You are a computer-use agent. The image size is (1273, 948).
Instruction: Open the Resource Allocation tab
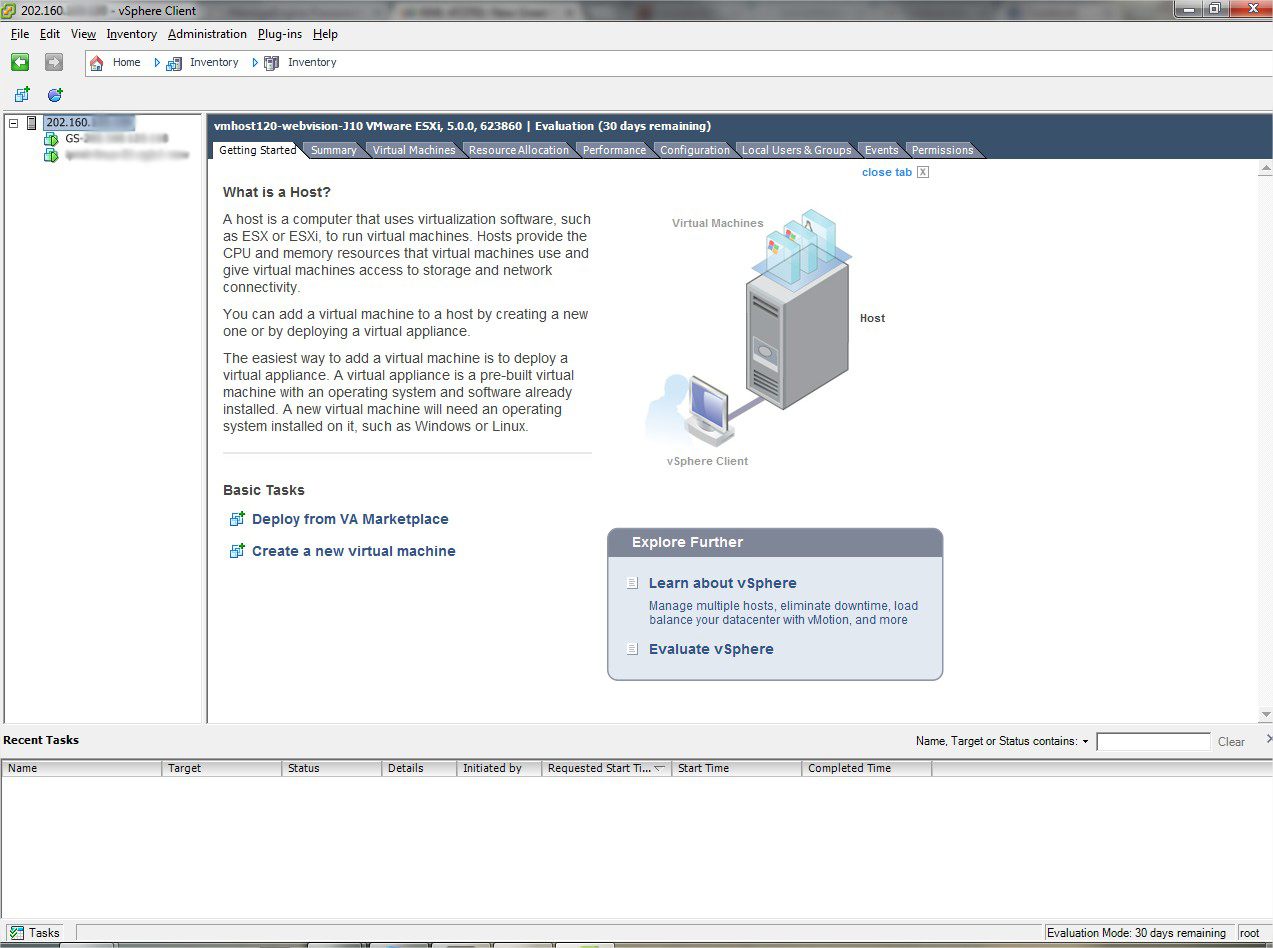pyautogui.click(x=518, y=150)
